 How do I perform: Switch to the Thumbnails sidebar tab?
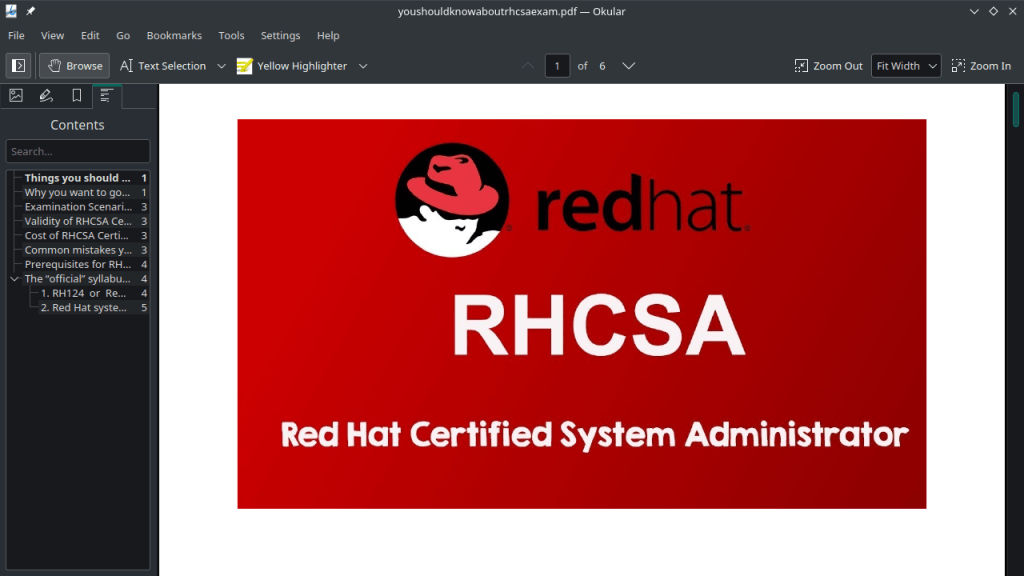pyautogui.click(x=16, y=96)
